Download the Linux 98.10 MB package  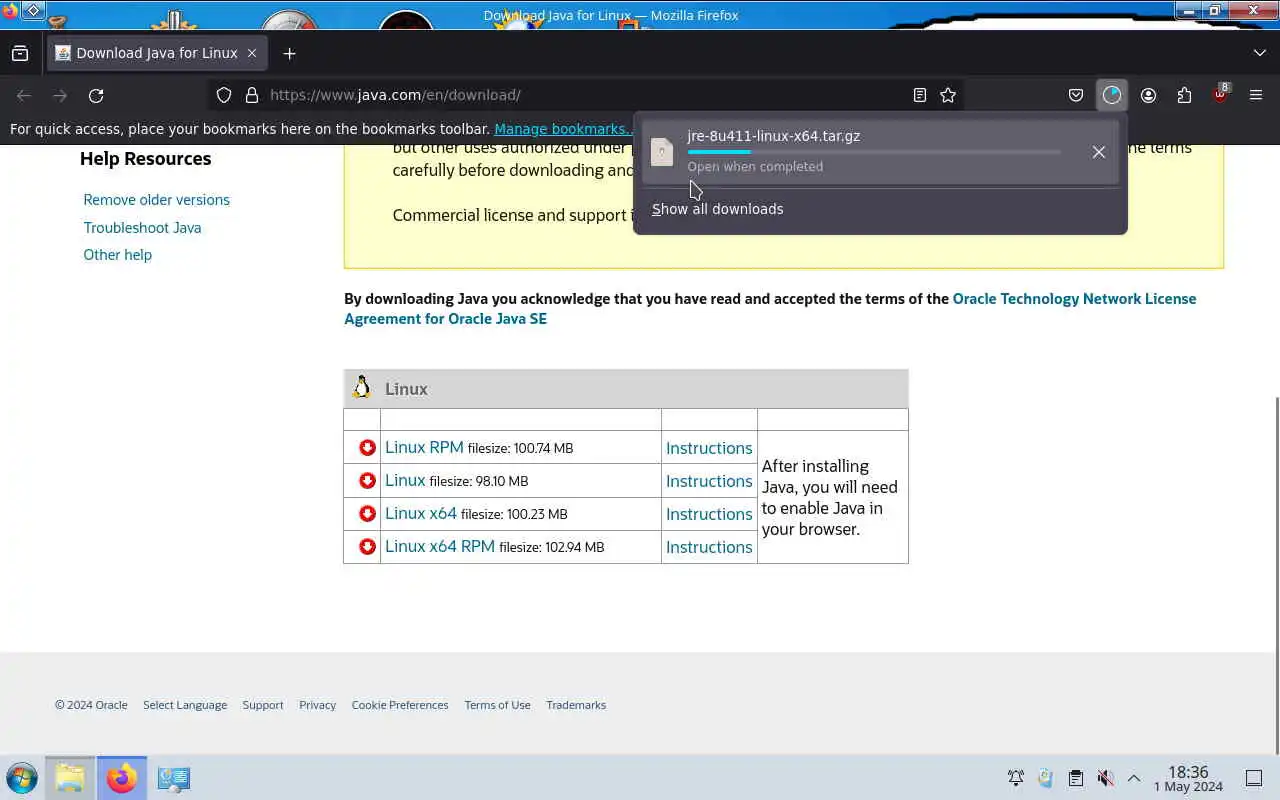[405, 480]
